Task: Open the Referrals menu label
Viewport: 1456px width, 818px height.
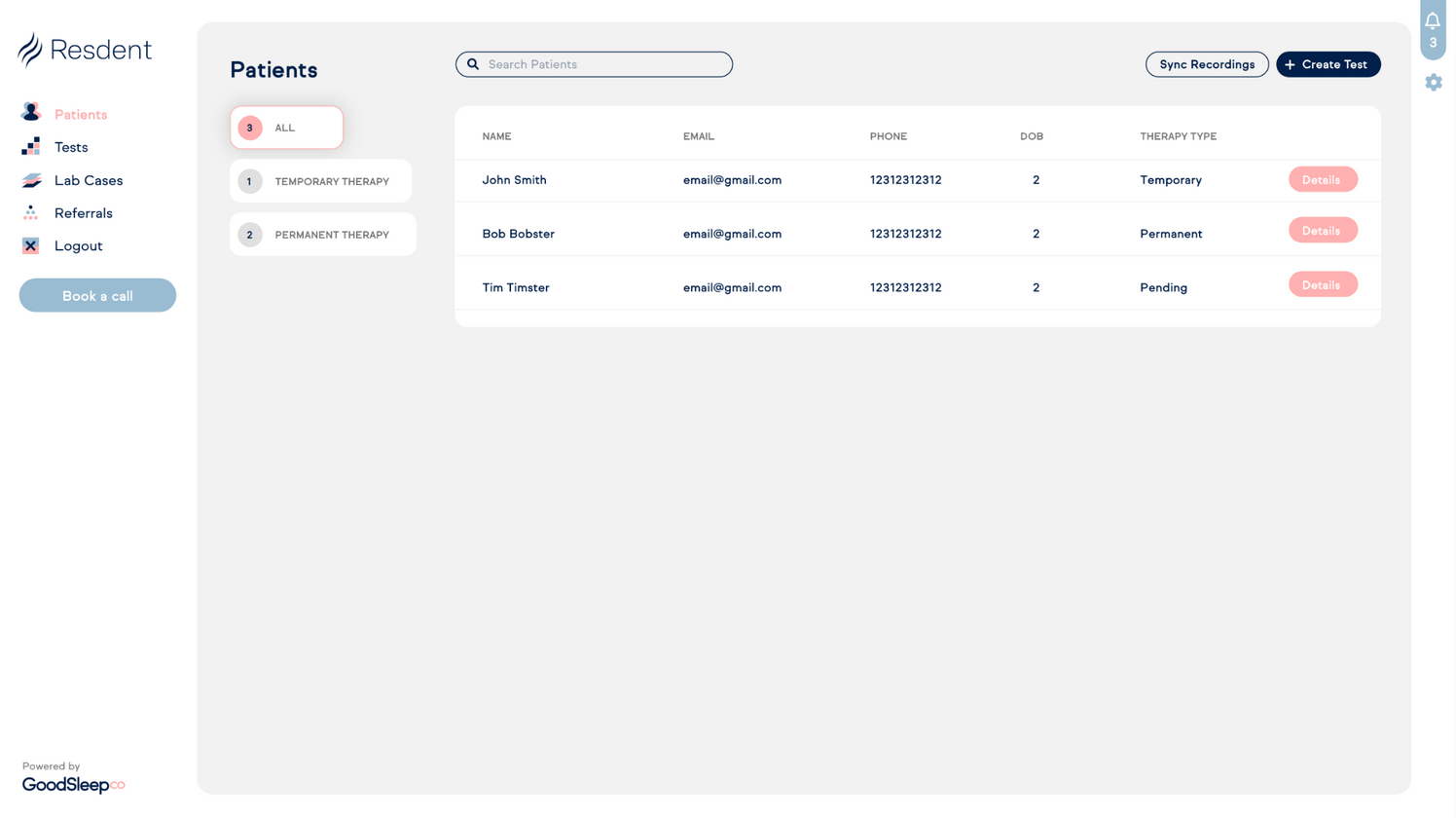Action: 84,213
